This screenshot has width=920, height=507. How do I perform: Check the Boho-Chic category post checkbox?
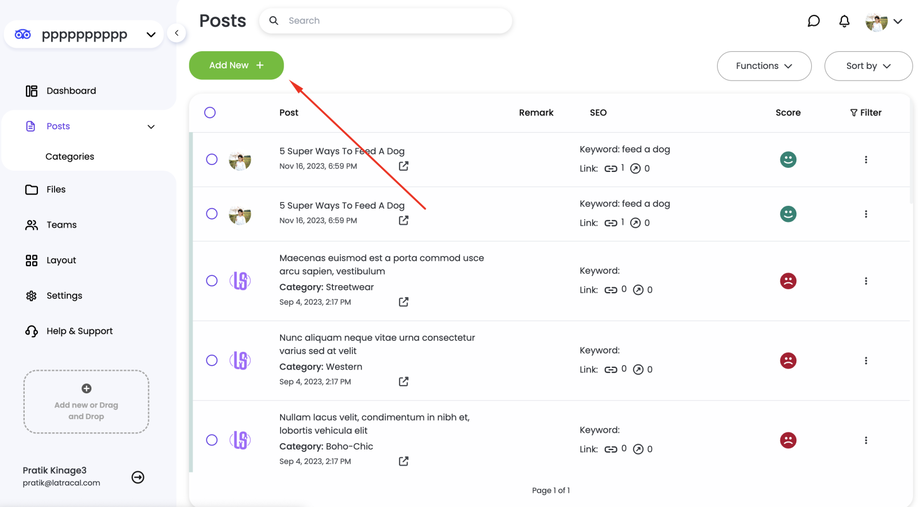(x=212, y=440)
